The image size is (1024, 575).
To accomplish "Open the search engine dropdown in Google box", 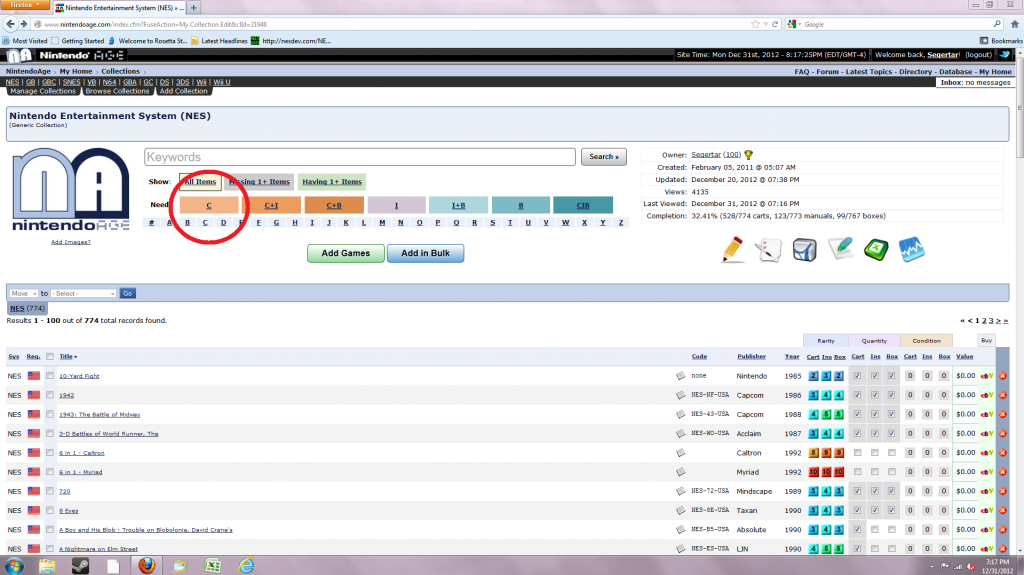I will (x=794, y=24).
